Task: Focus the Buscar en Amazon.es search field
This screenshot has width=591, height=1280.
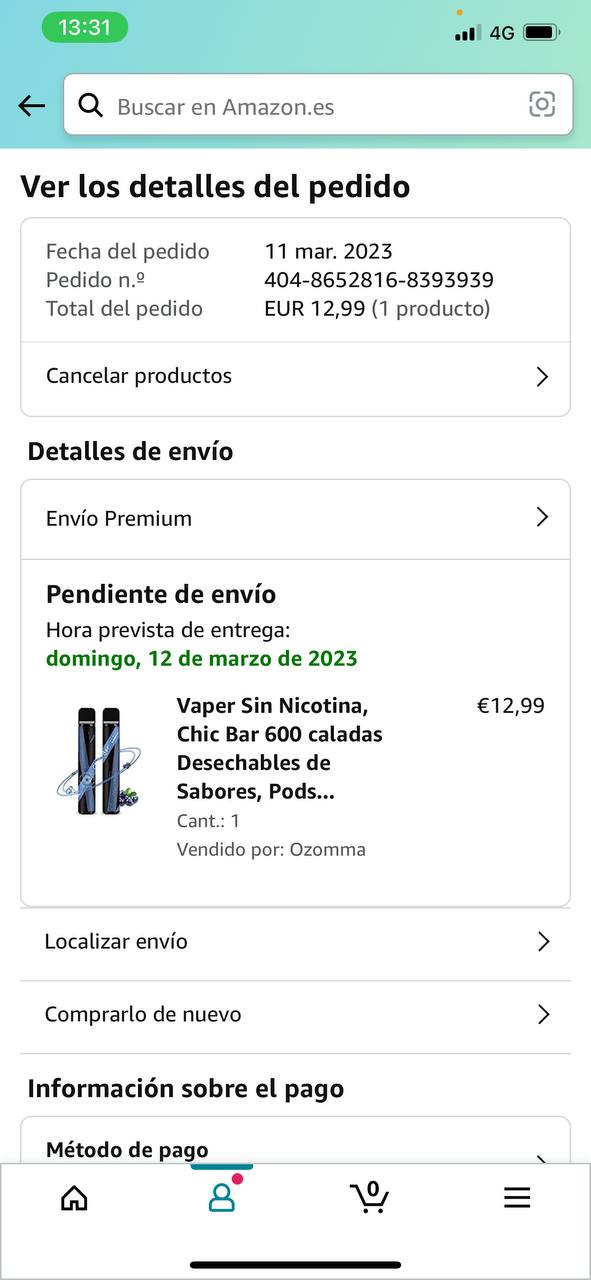Action: [318, 104]
